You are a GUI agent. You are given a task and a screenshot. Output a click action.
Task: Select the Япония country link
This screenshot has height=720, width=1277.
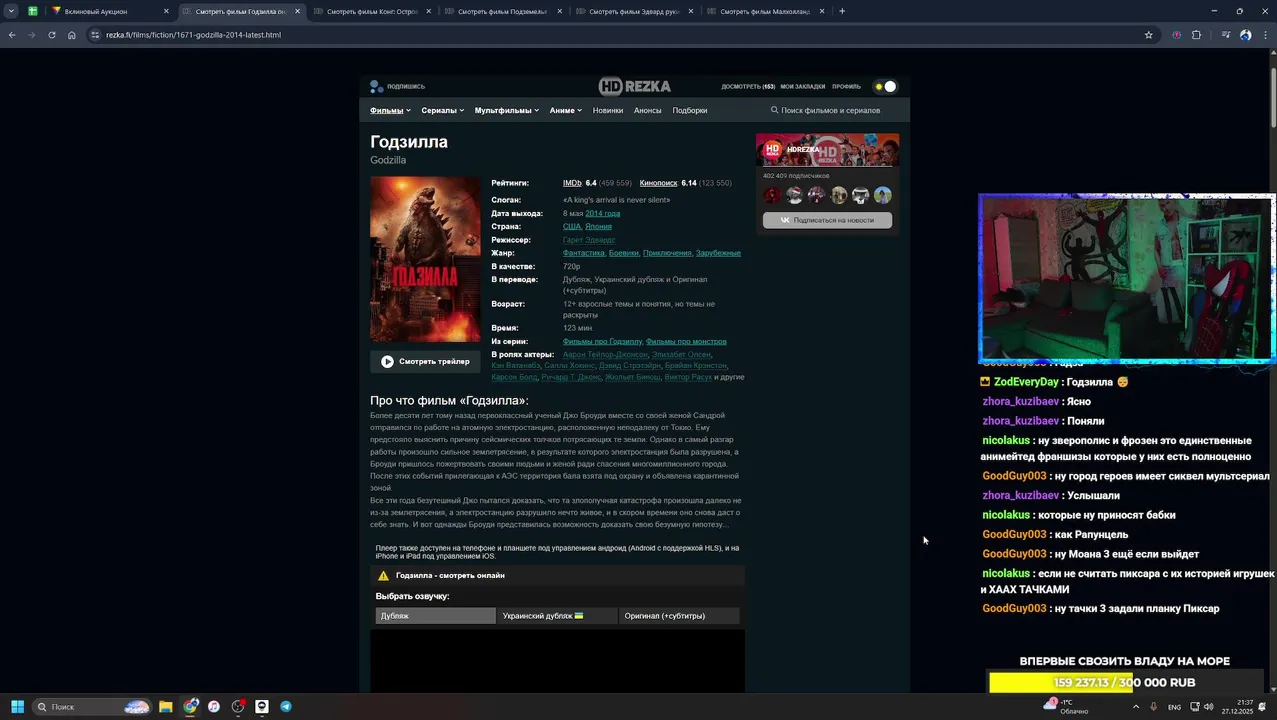tap(598, 226)
